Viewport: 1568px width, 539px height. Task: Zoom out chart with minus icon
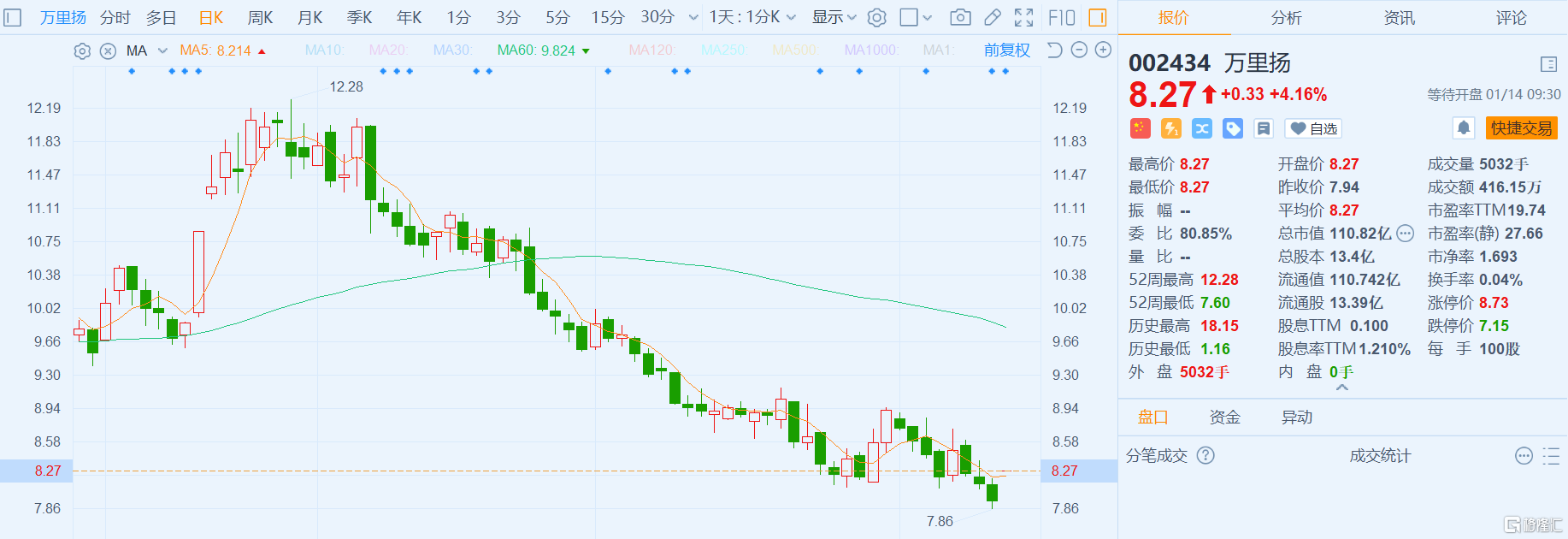pos(1079,50)
